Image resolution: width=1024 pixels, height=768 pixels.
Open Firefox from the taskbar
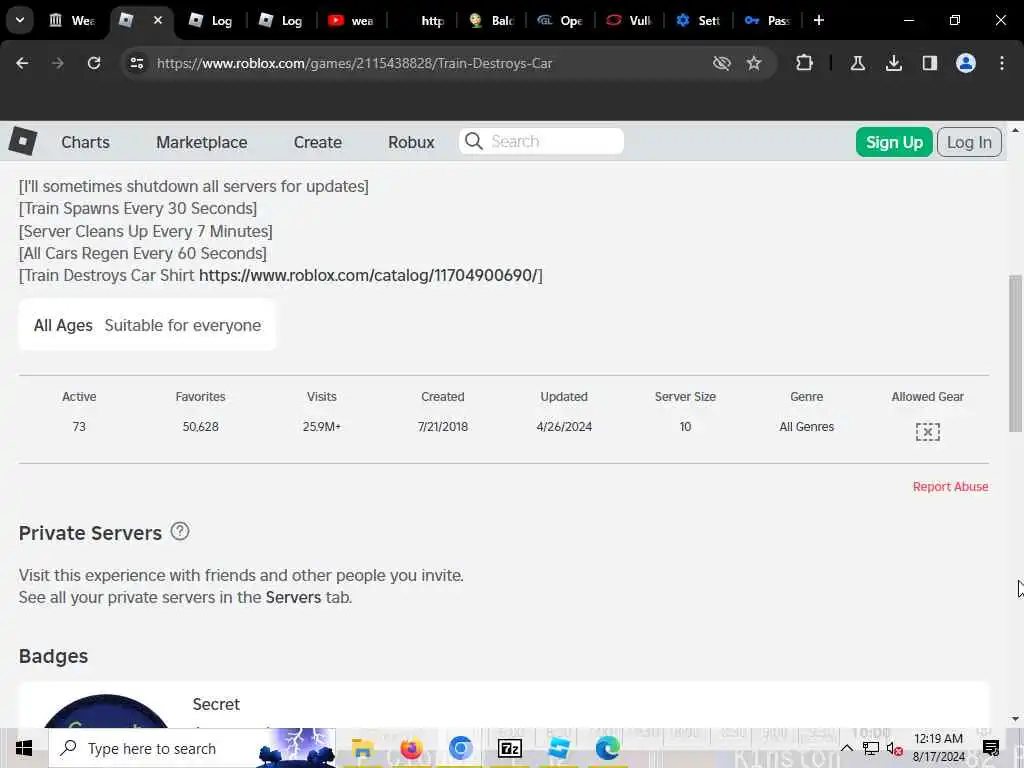pos(411,748)
